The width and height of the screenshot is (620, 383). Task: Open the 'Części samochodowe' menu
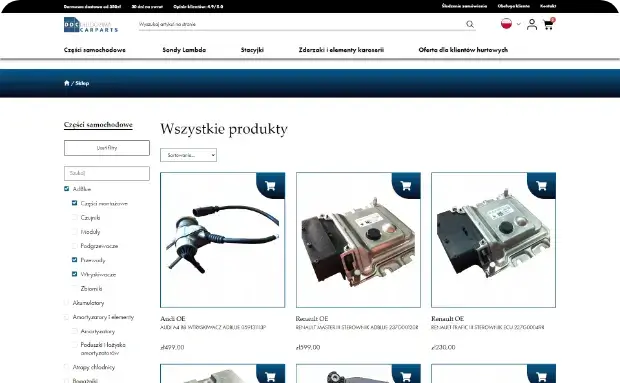coord(95,50)
